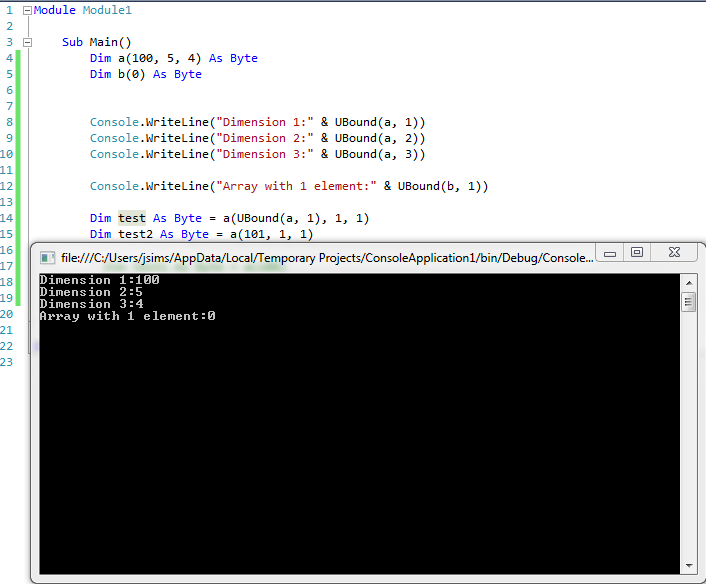Click the "Dimension 3:" string literal
Viewport: 706px width, 584px height.
click(265, 154)
